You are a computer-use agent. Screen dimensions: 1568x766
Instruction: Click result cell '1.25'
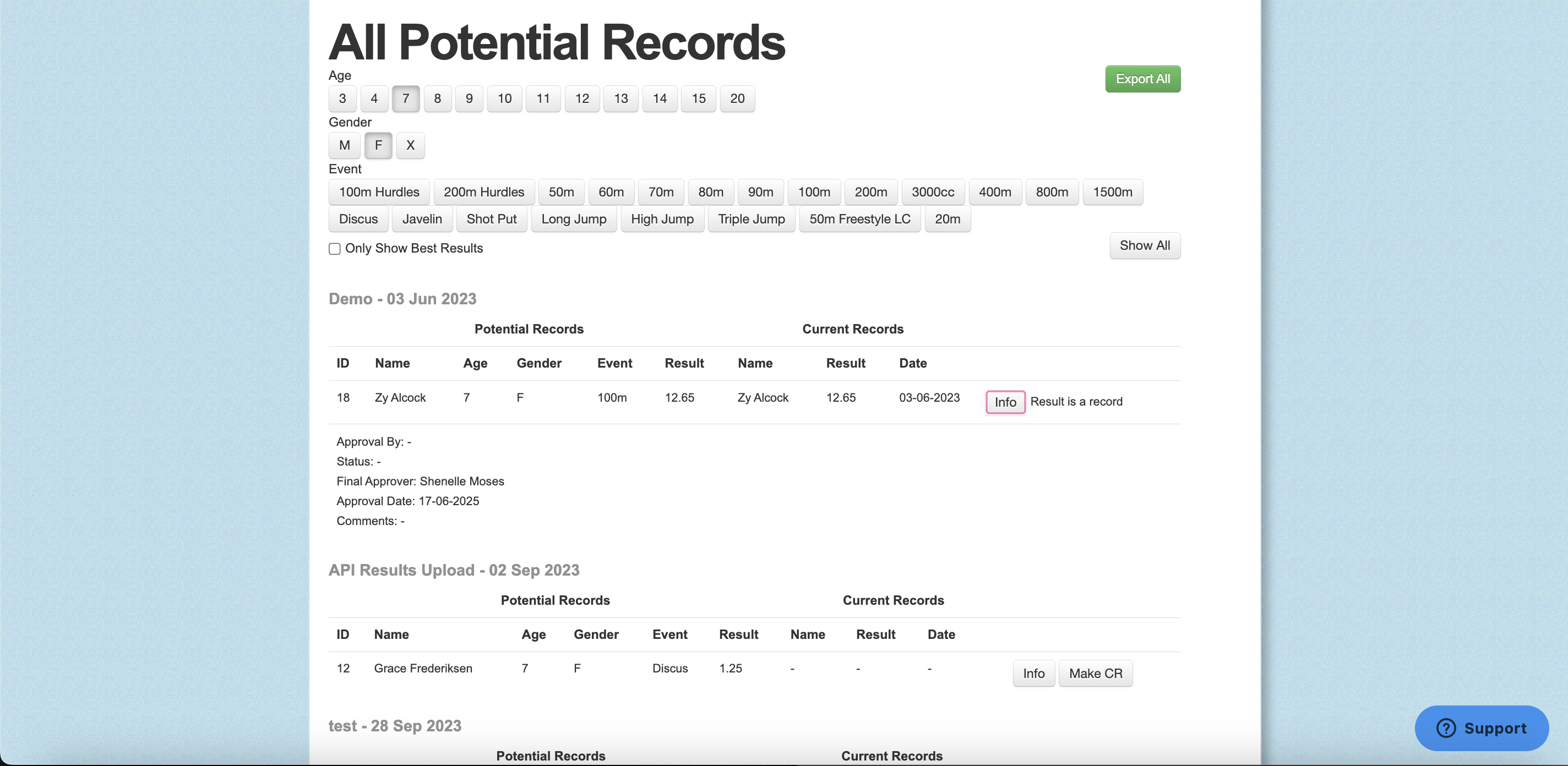(731, 669)
